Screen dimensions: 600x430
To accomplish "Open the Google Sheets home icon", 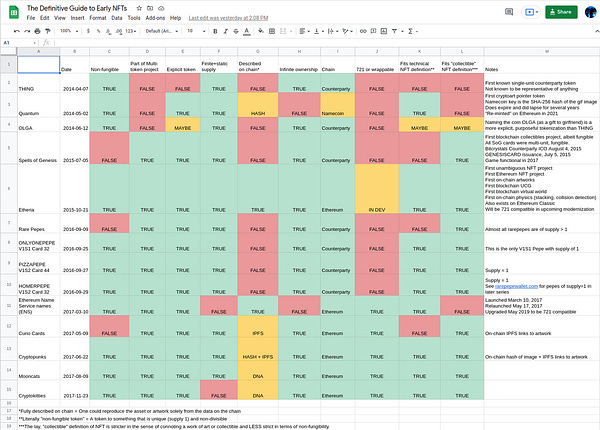I will click(x=14, y=12).
